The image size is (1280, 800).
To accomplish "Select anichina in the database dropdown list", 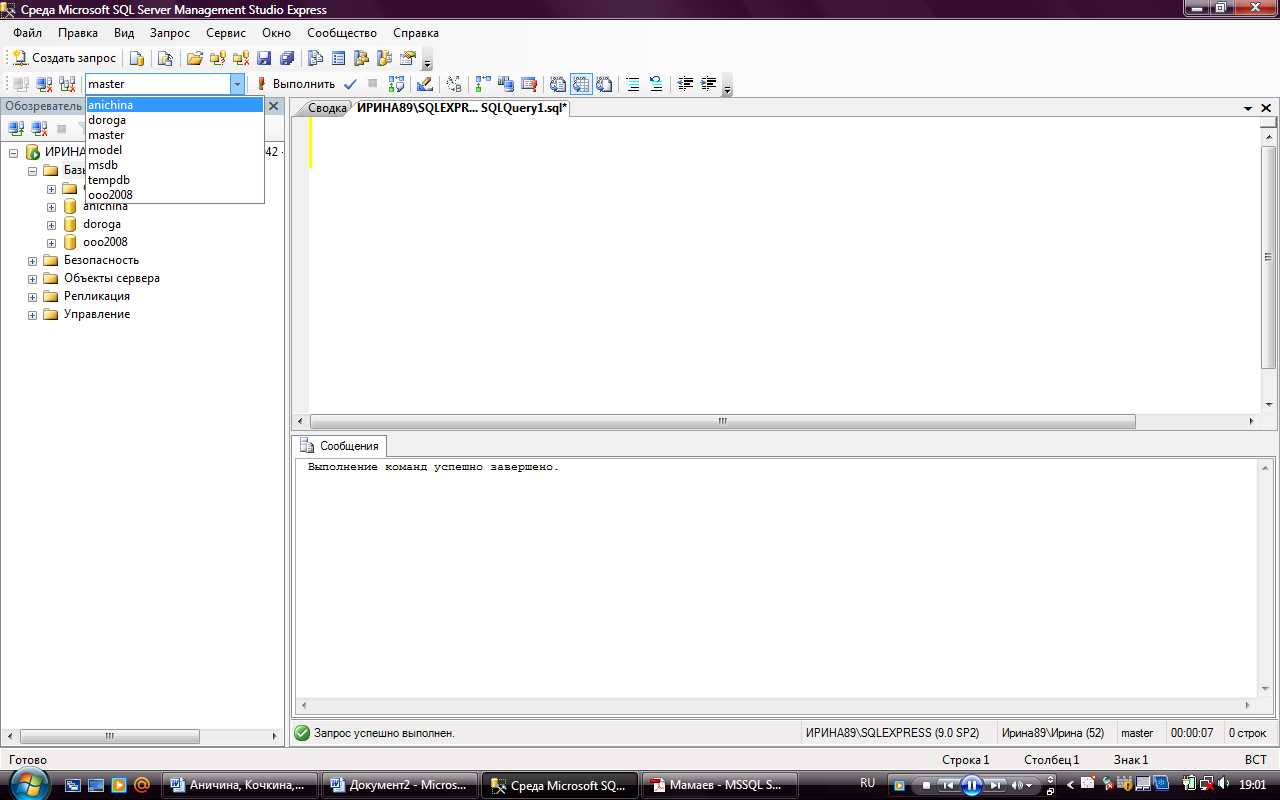I will tap(175, 105).
